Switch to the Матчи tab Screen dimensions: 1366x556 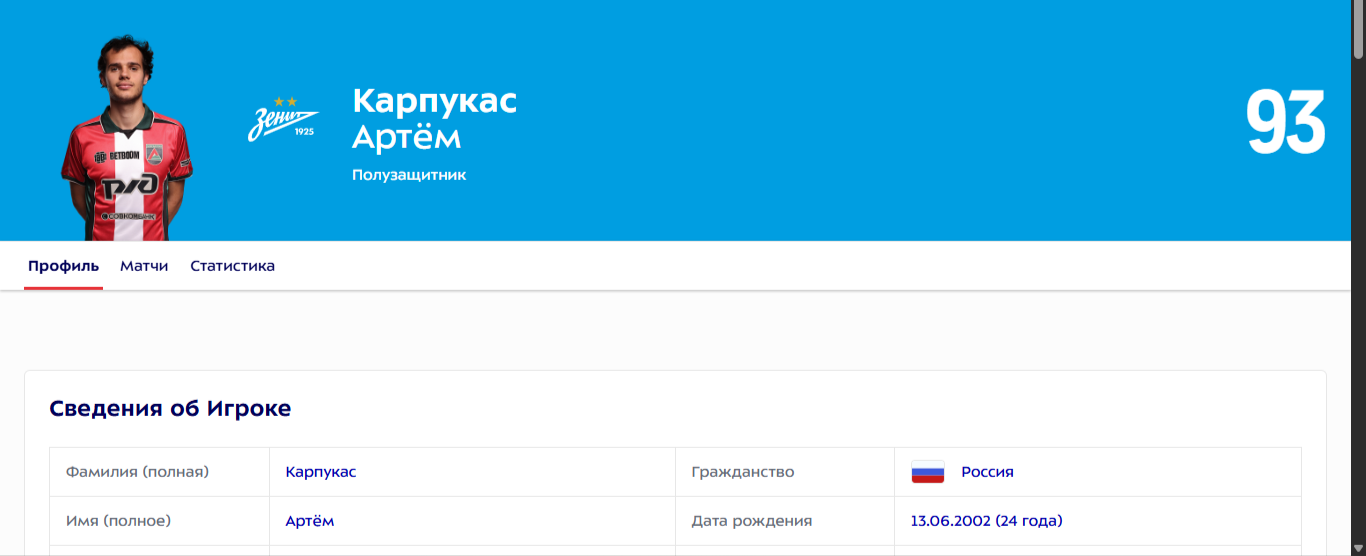click(144, 266)
